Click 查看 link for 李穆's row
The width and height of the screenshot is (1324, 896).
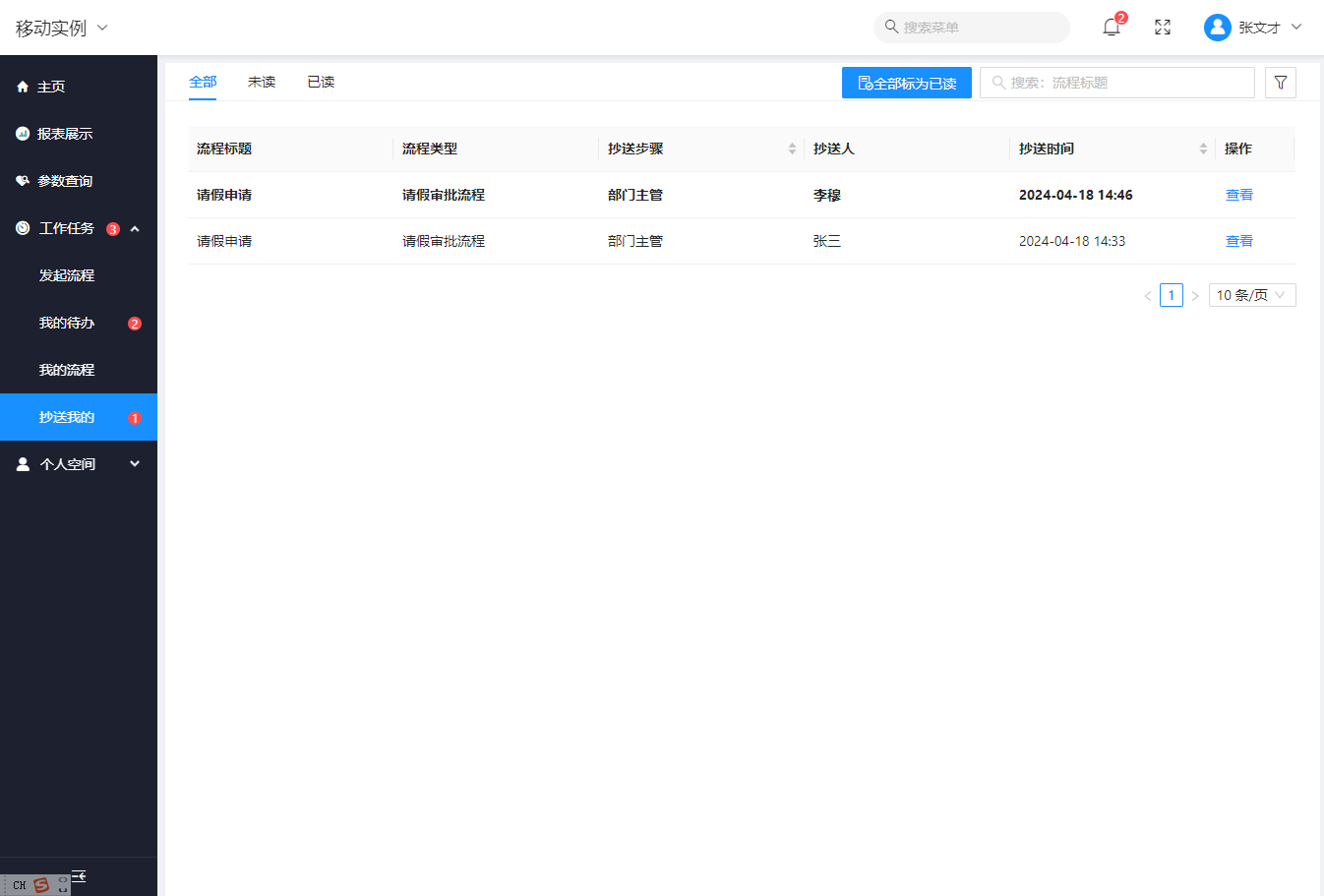pos(1238,195)
